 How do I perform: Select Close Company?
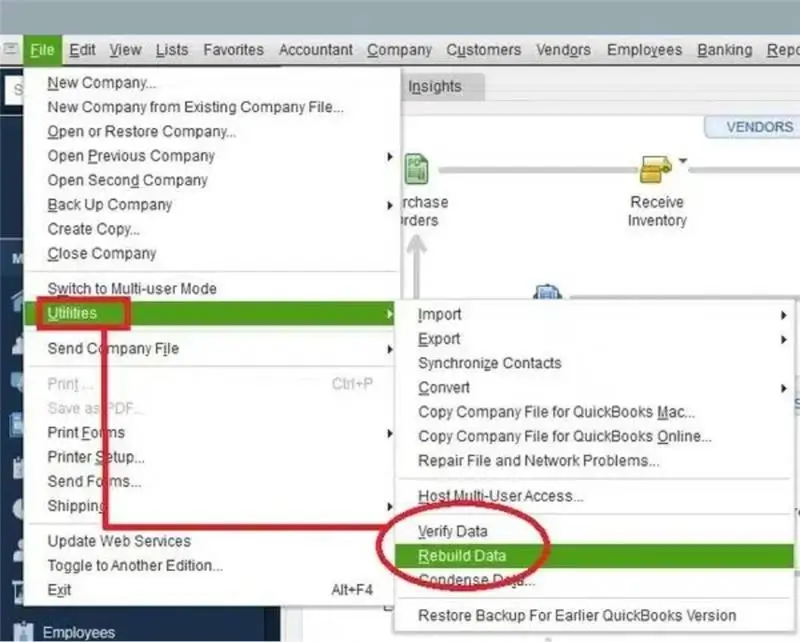pyautogui.click(x=212, y=254)
